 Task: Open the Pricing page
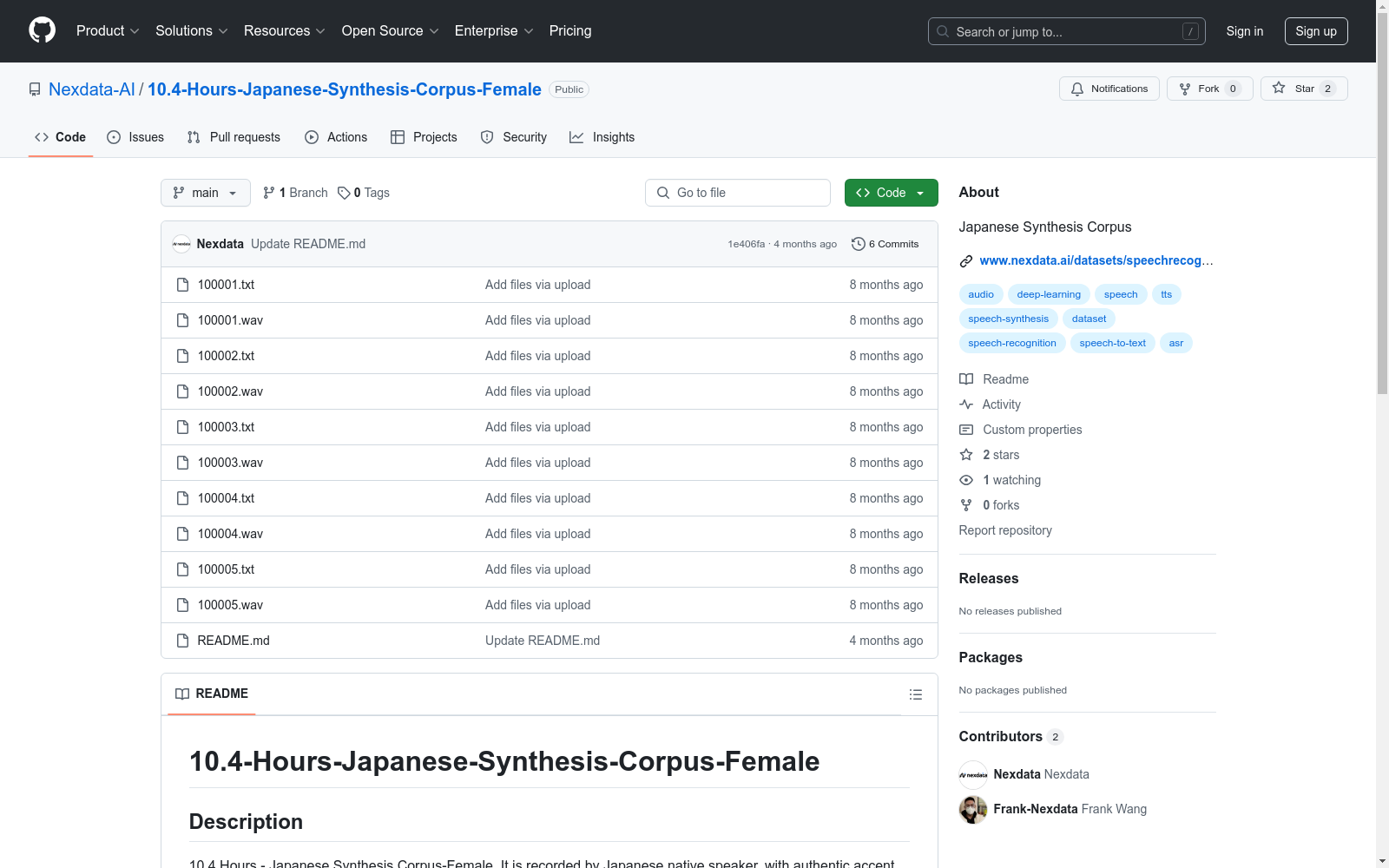point(570,30)
